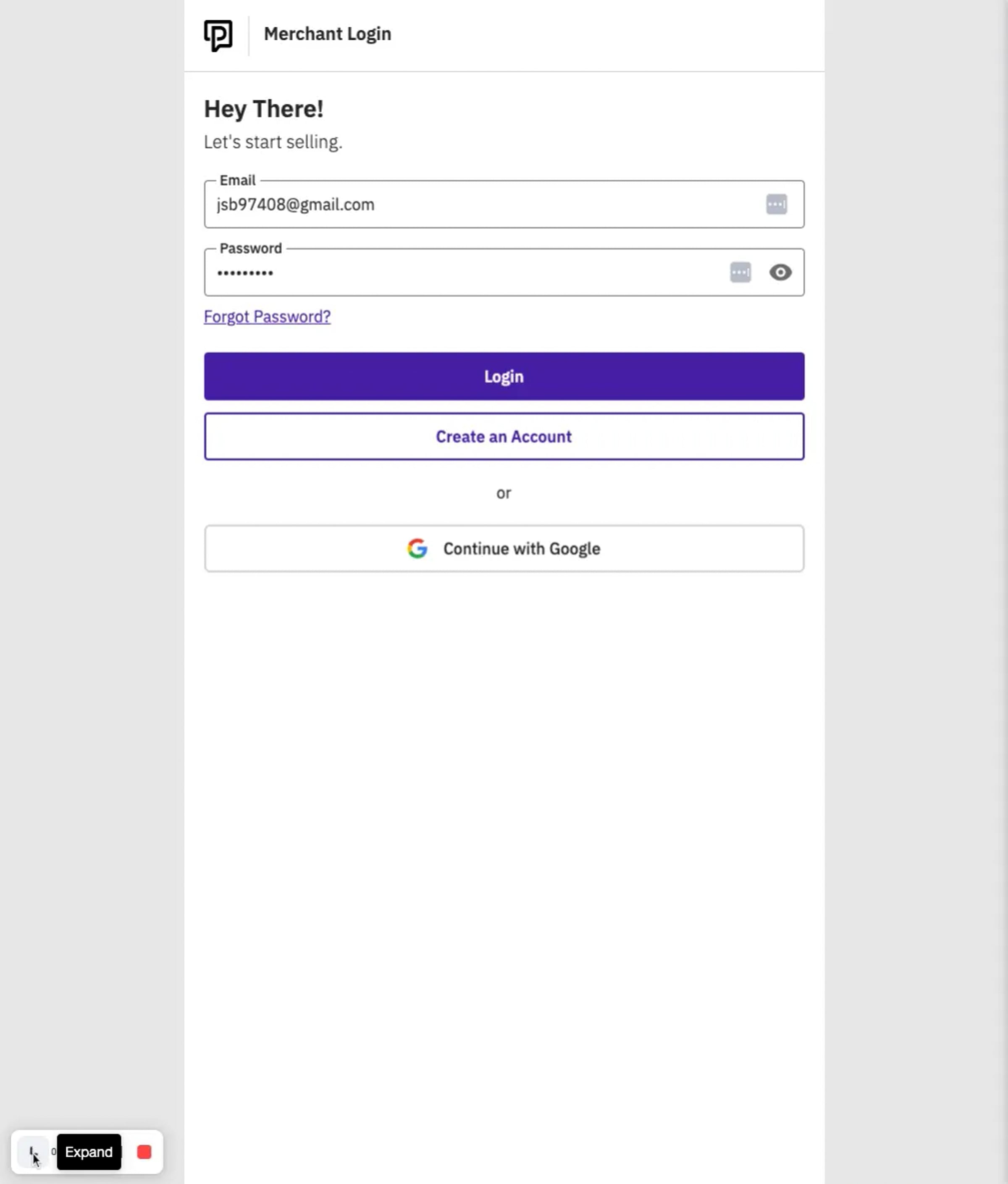Open password manager icon in Password field
1008x1184 pixels.
tap(740, 272)
